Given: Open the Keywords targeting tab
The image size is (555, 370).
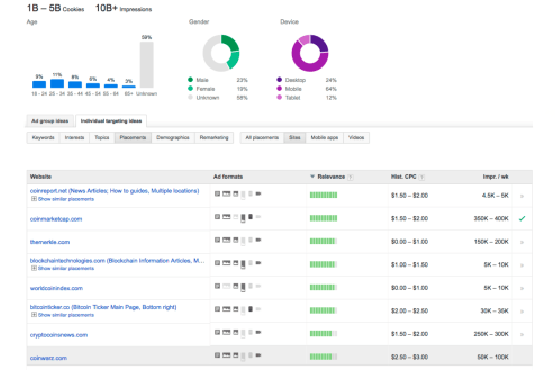Looking at the screenshot, I should point(43,137).
